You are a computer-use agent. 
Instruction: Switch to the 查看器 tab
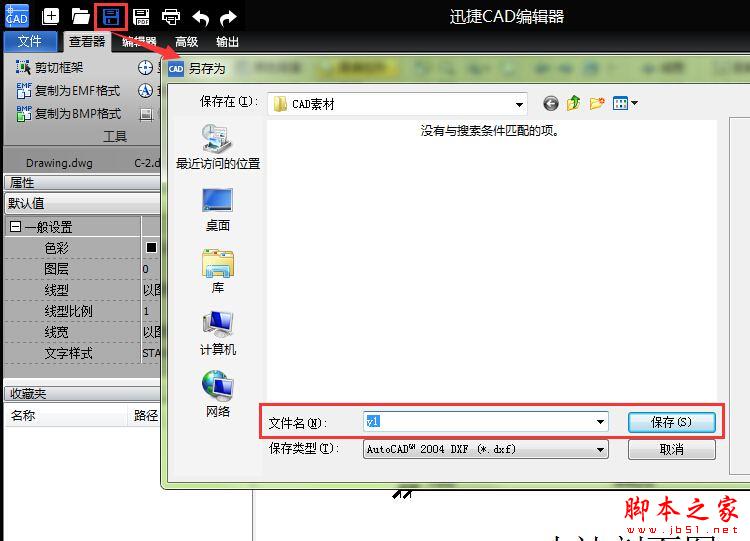click(87, 42)
